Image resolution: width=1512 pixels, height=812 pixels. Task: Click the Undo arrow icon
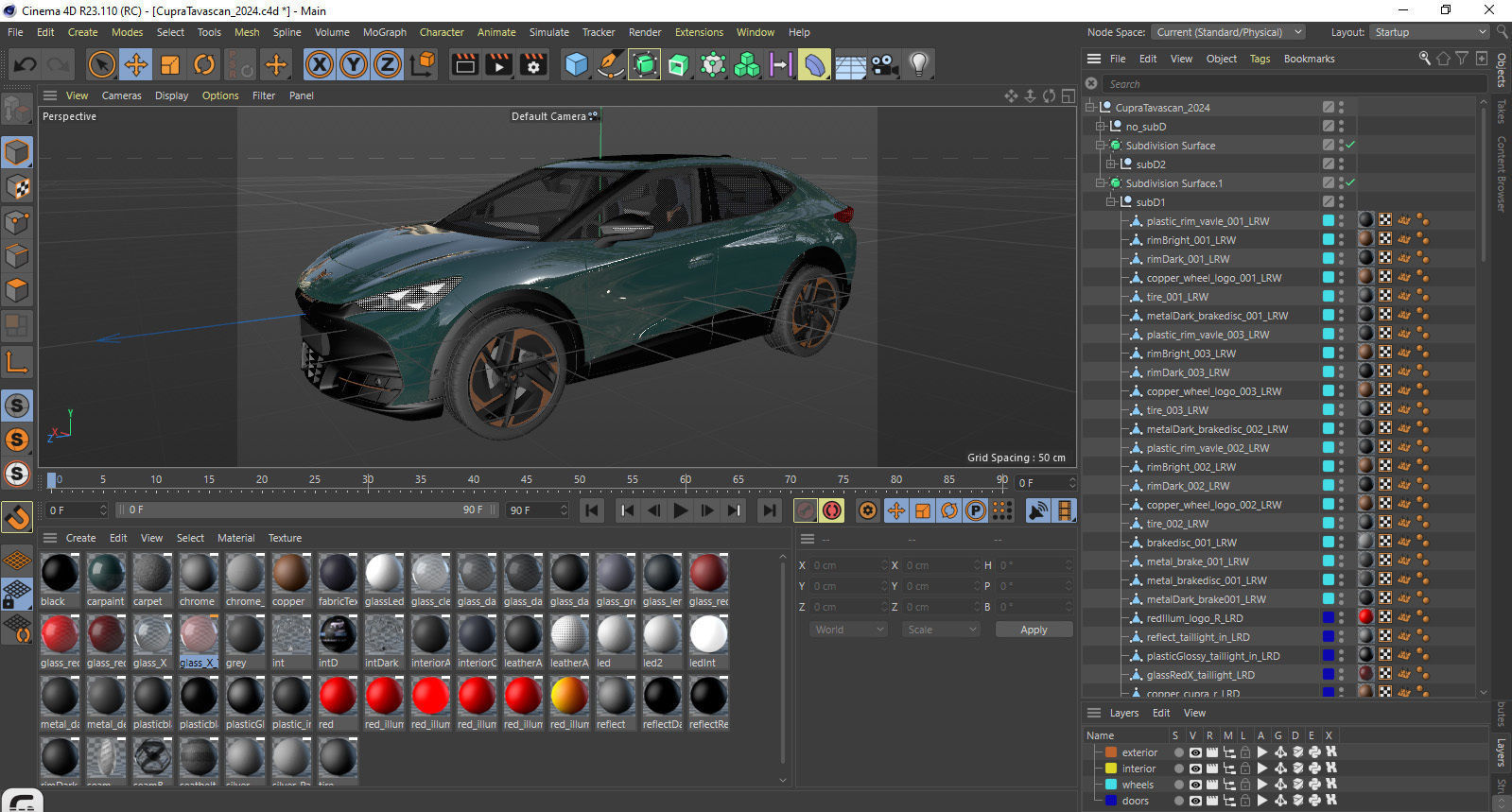26,64
